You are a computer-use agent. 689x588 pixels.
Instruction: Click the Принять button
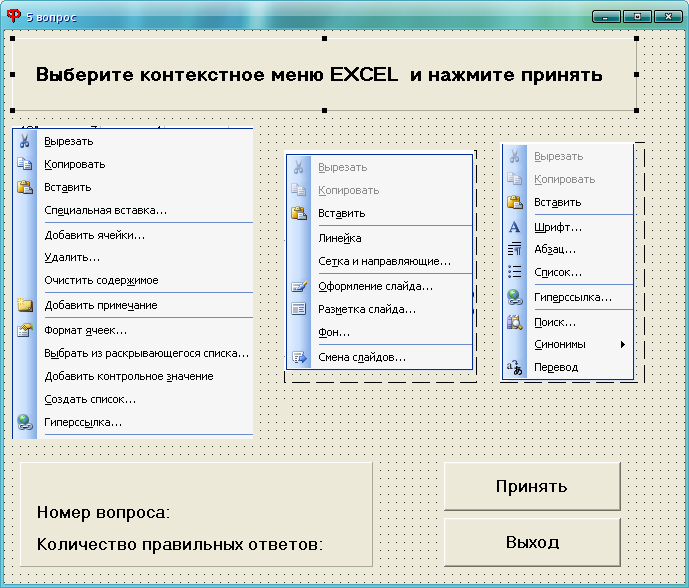tap(532, 486)
